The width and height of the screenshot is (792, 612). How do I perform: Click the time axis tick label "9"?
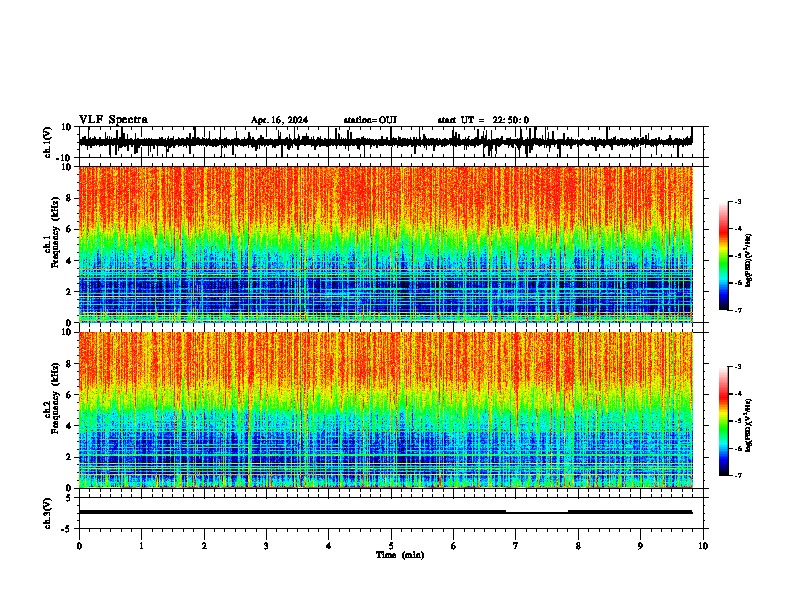(x=640, y=546)
